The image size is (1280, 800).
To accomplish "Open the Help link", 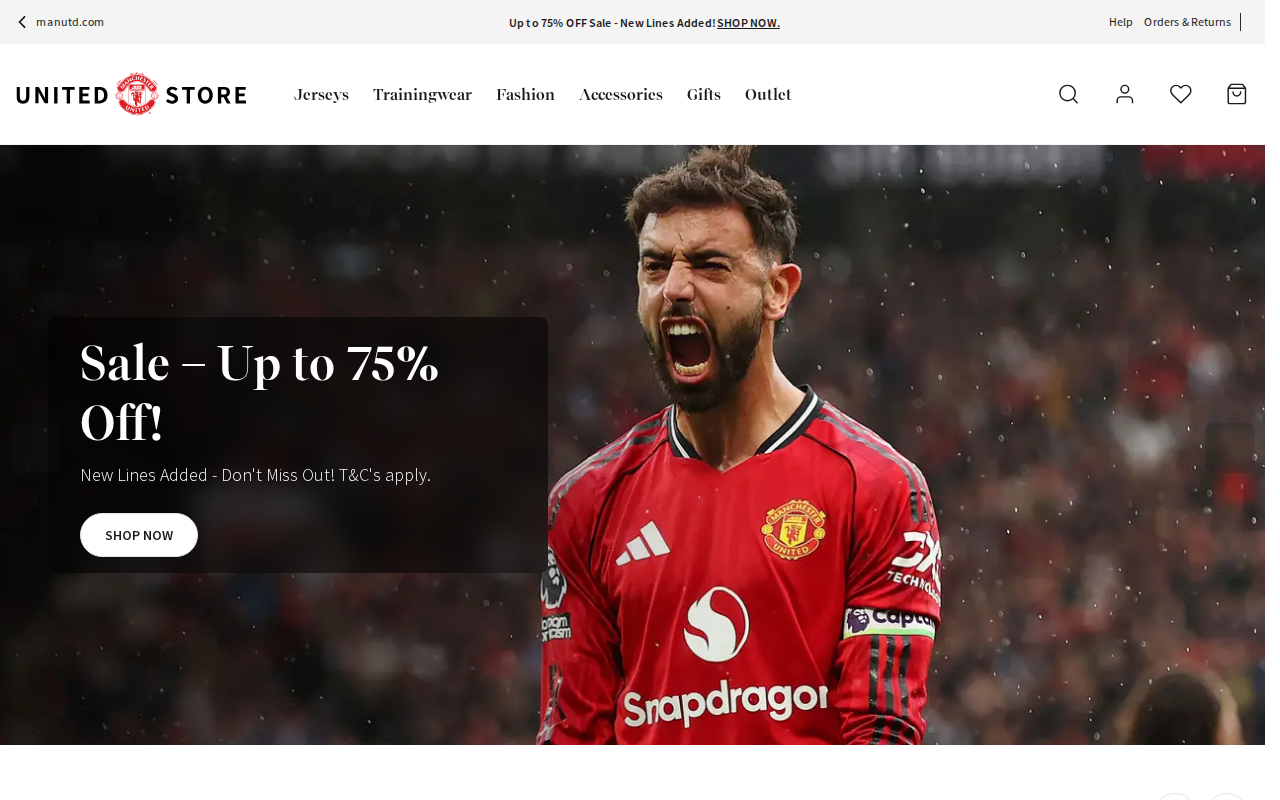I will pyautogui.click(x=1120, y=22).
